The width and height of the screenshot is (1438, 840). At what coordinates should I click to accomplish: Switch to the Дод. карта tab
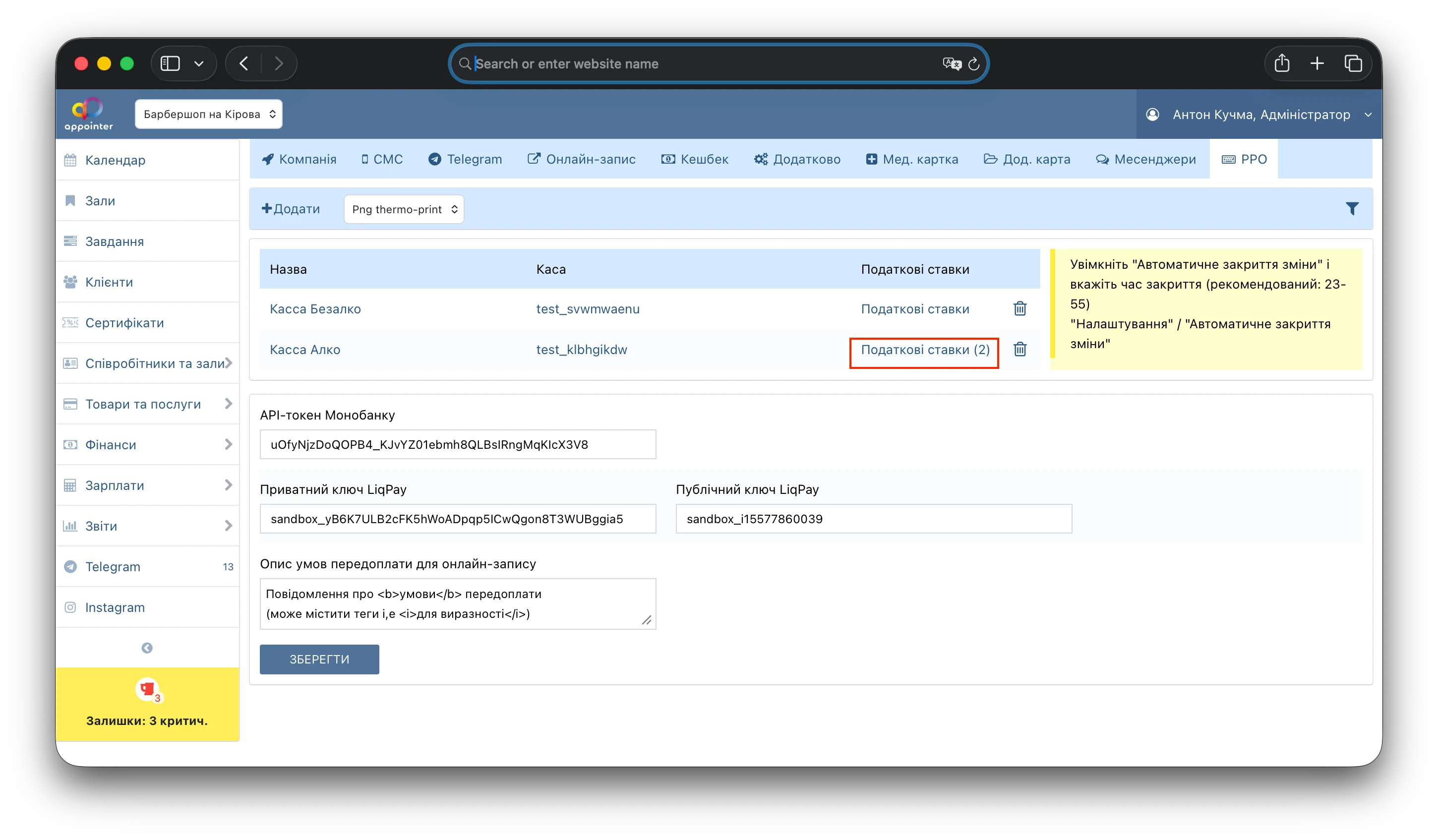click(1027, 159)
